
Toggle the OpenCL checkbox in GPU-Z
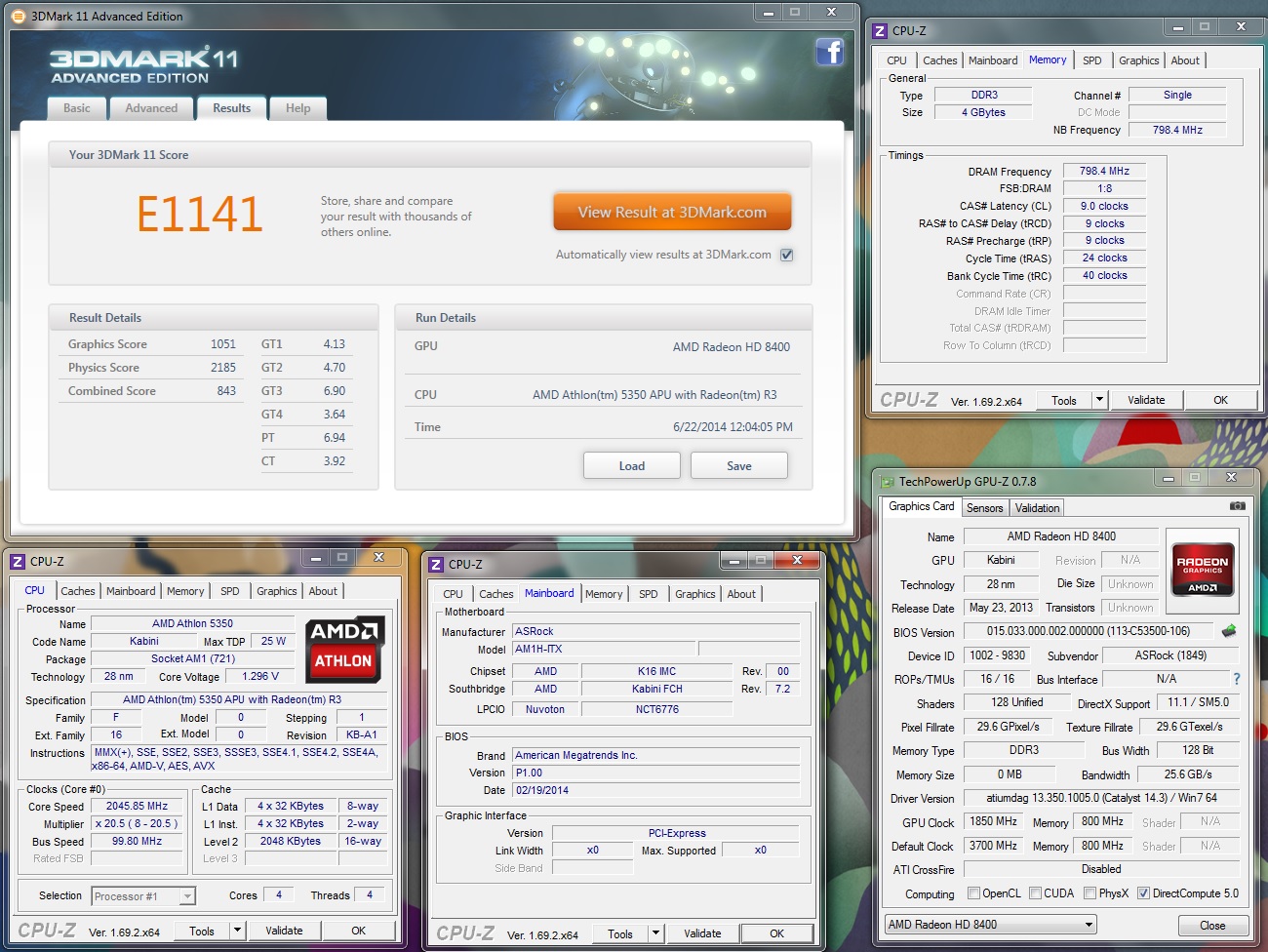coord(973,893)
